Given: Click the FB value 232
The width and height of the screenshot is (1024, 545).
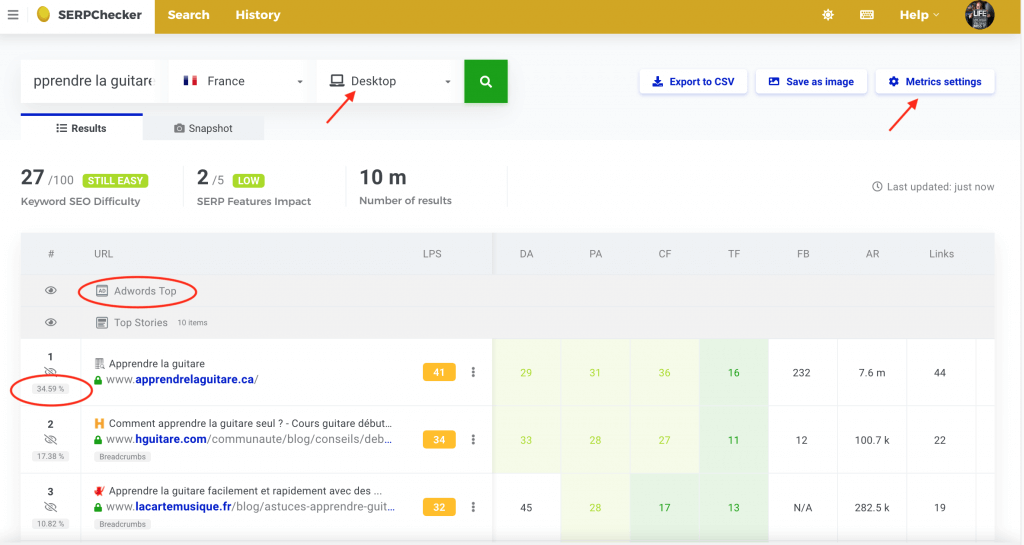Looking at the screenshot, I should (x=801, y=373).
